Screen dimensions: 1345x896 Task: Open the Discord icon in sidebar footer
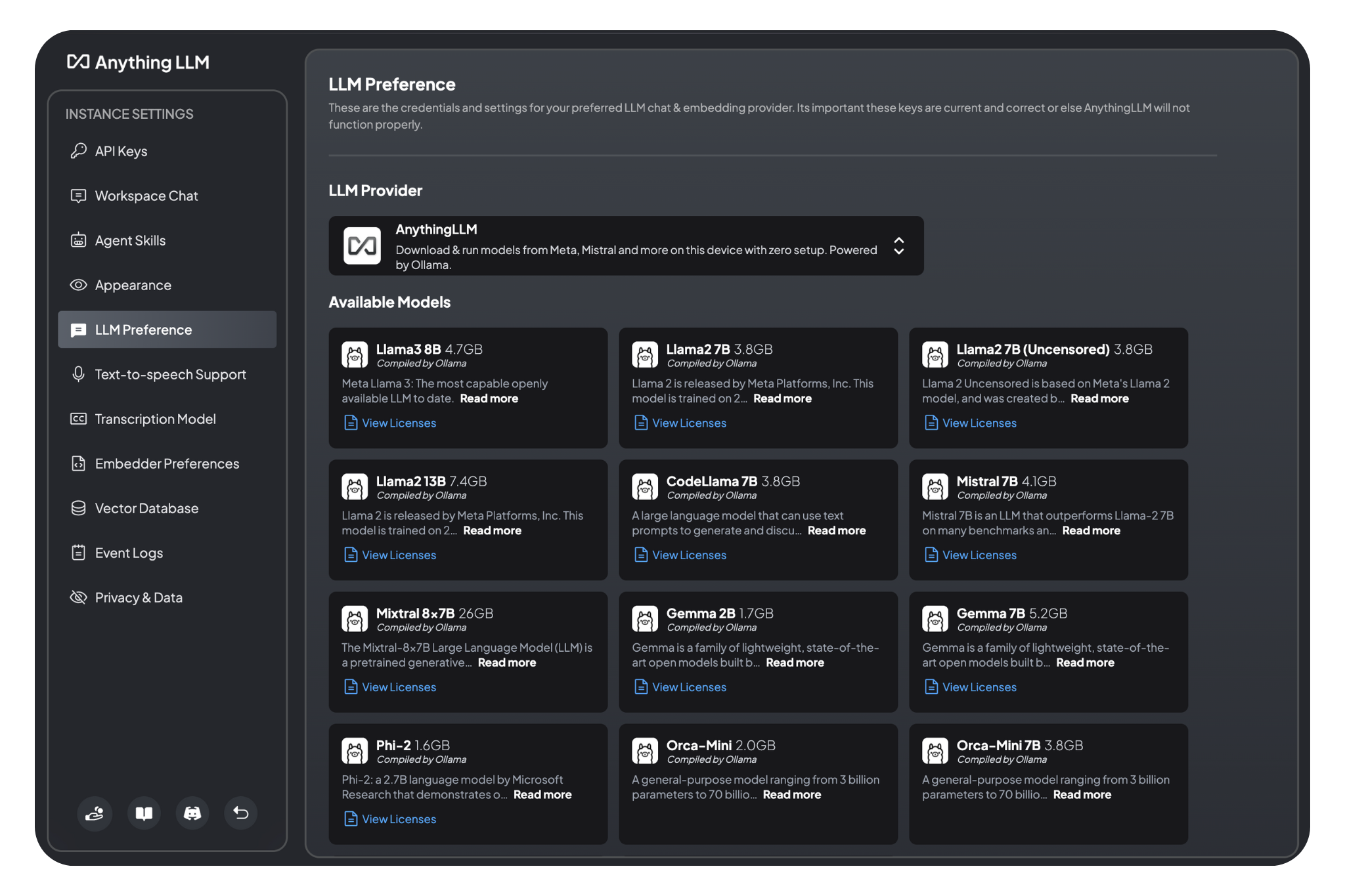click(192, 813)
